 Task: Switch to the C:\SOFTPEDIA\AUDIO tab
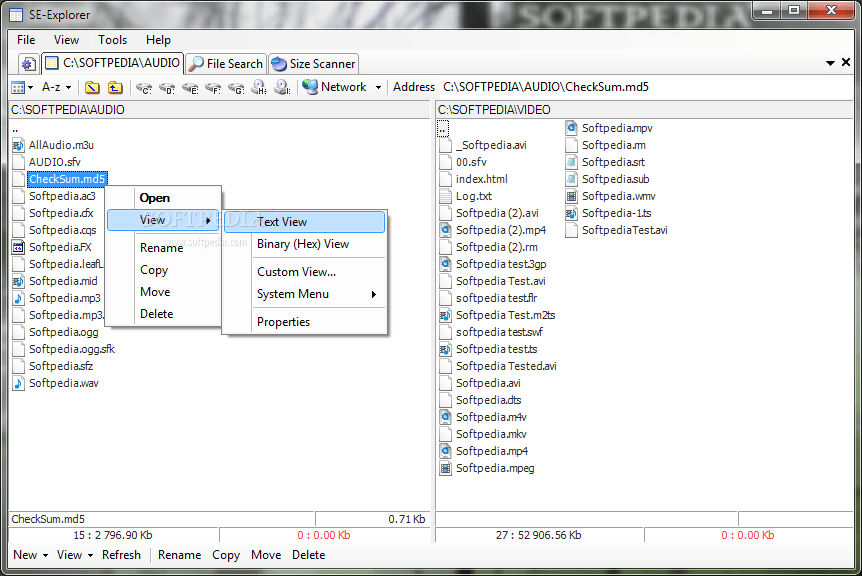tap(113, 63)
